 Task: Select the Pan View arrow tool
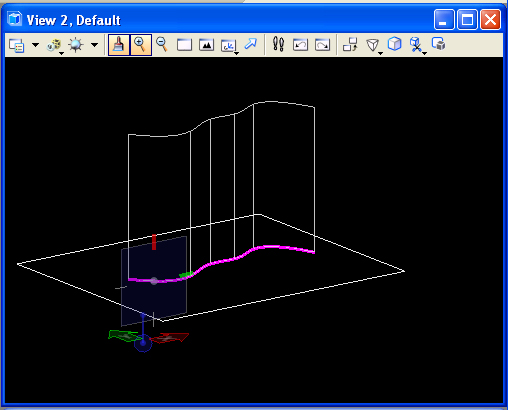click(251, 44)
